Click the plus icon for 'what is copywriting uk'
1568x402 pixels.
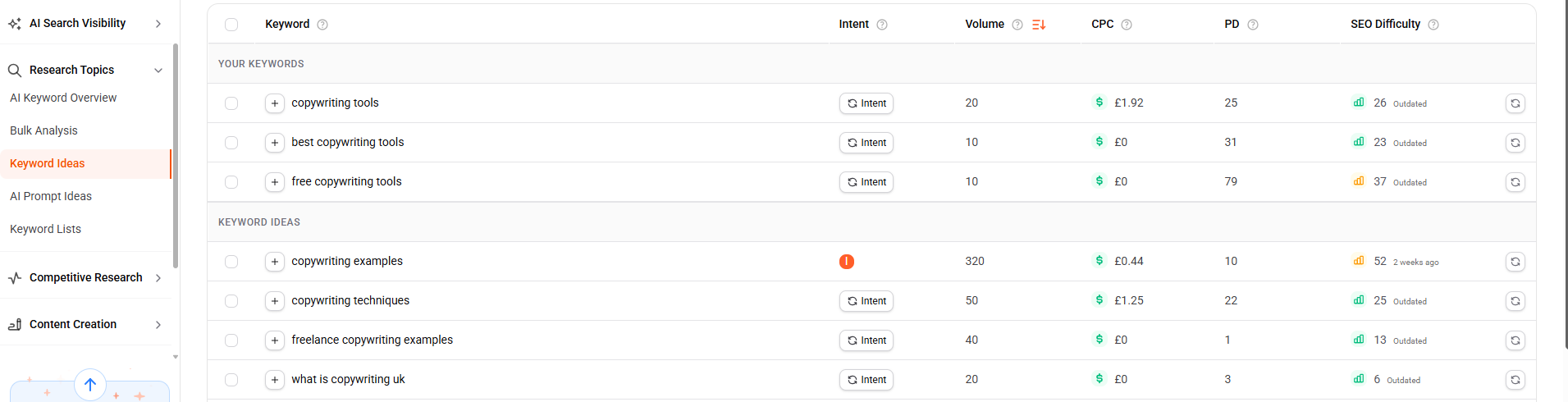(275, 380)
